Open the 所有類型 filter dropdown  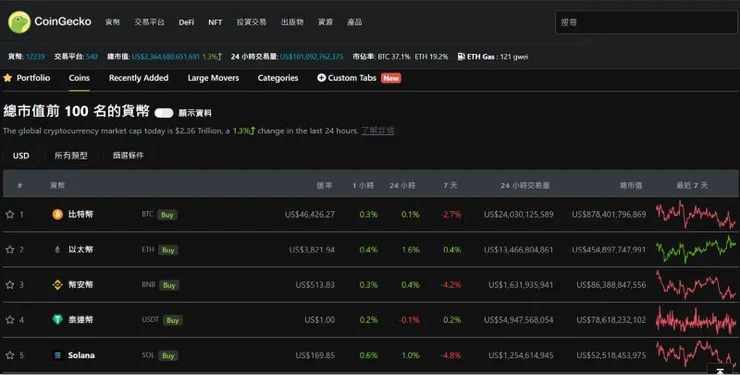click(x=71, y=156)
